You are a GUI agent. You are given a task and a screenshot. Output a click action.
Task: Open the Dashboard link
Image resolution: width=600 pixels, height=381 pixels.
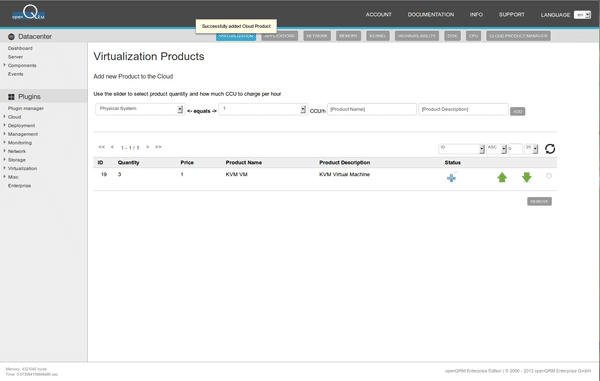(x=20, y=48)
